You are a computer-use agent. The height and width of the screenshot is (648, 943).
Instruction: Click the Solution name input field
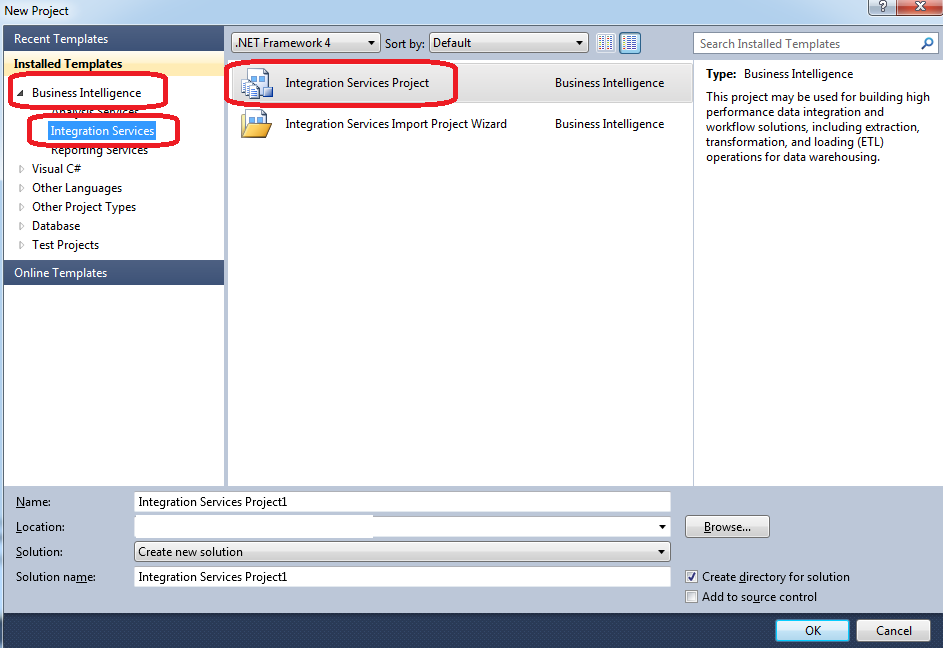coord(402,576)
